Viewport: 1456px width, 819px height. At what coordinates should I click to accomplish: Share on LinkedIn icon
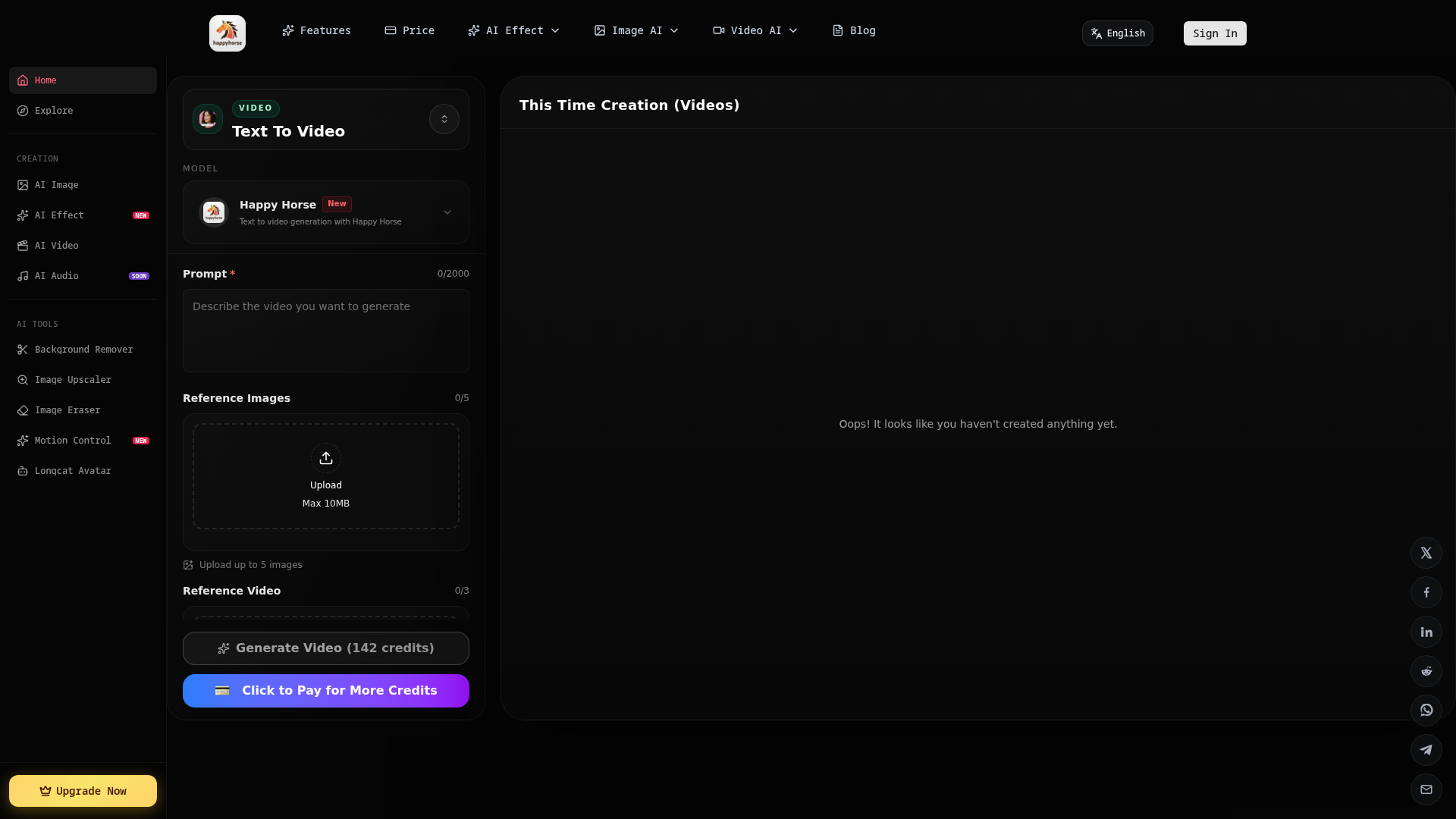1426,632
